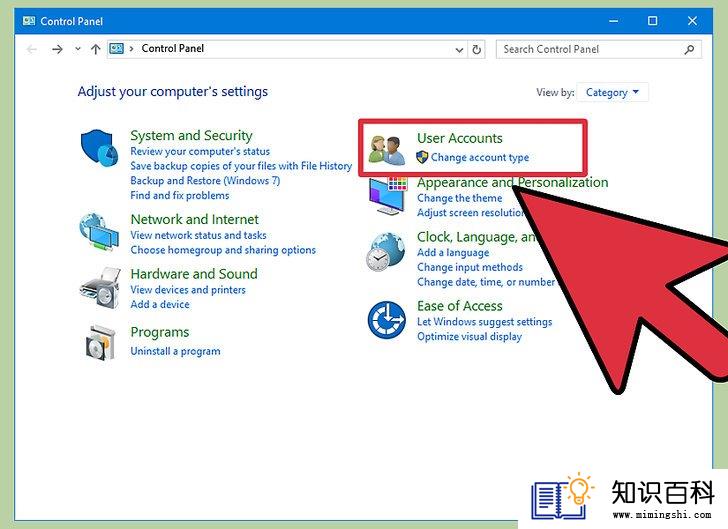Open Network and Internet globe icon

click(98, 232)
